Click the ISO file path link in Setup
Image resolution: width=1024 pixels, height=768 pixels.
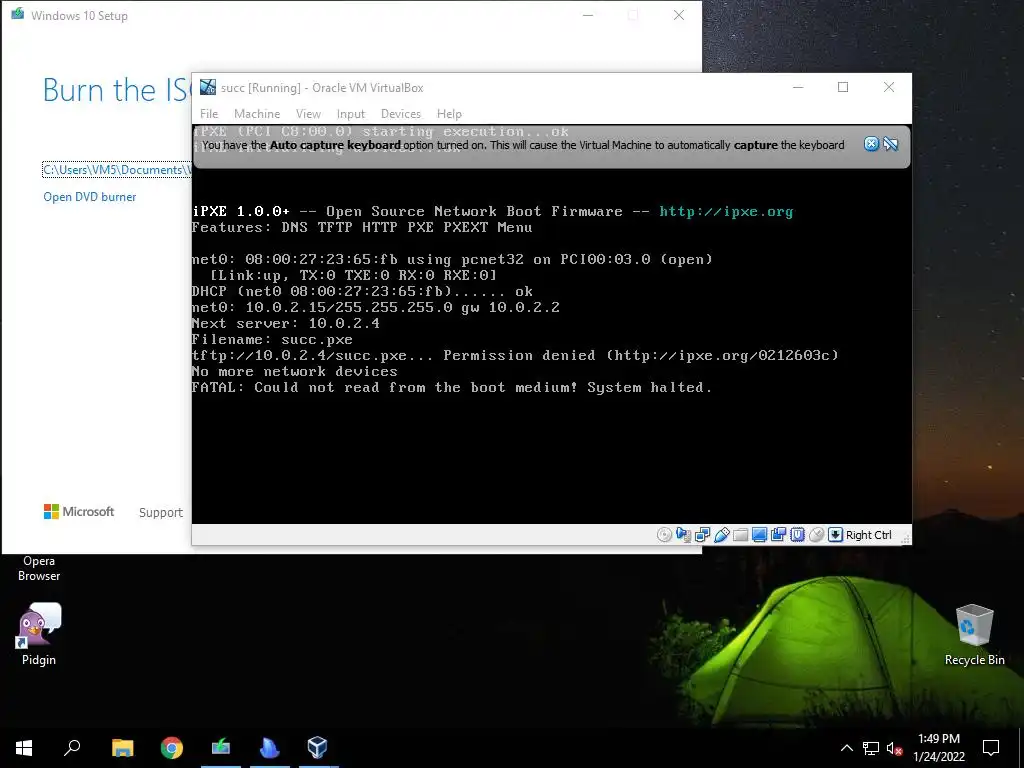pos(116,170)
